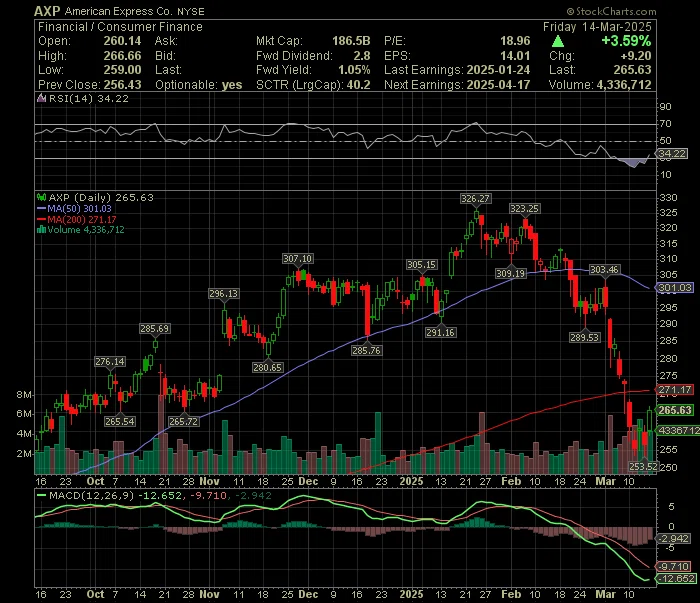
Task: Click the MA(200) 271.17 legend entry
Action: click(82, 219)
